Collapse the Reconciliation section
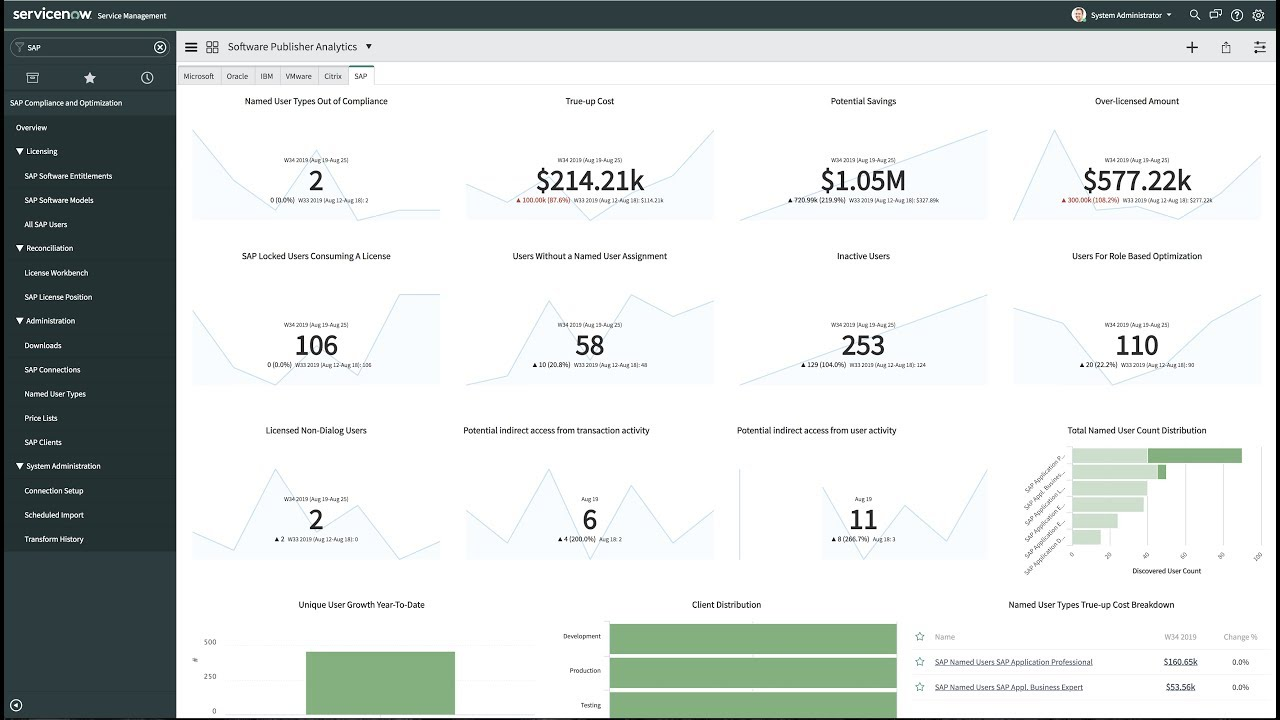The height and width of the screenshot is (720, 1280). [x=20, y=248]
